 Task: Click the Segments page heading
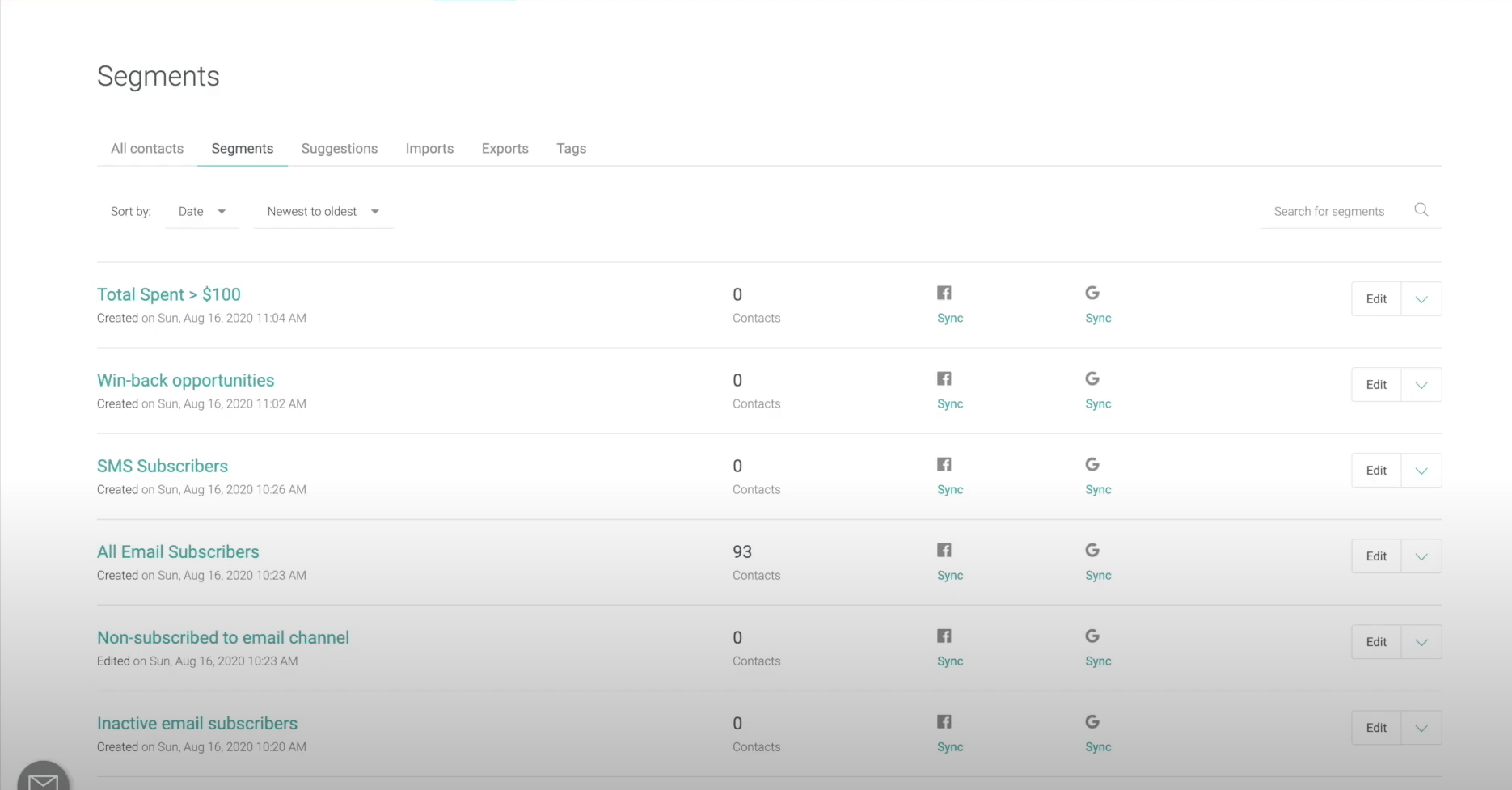pyautogui.click(x=158, y=76)
